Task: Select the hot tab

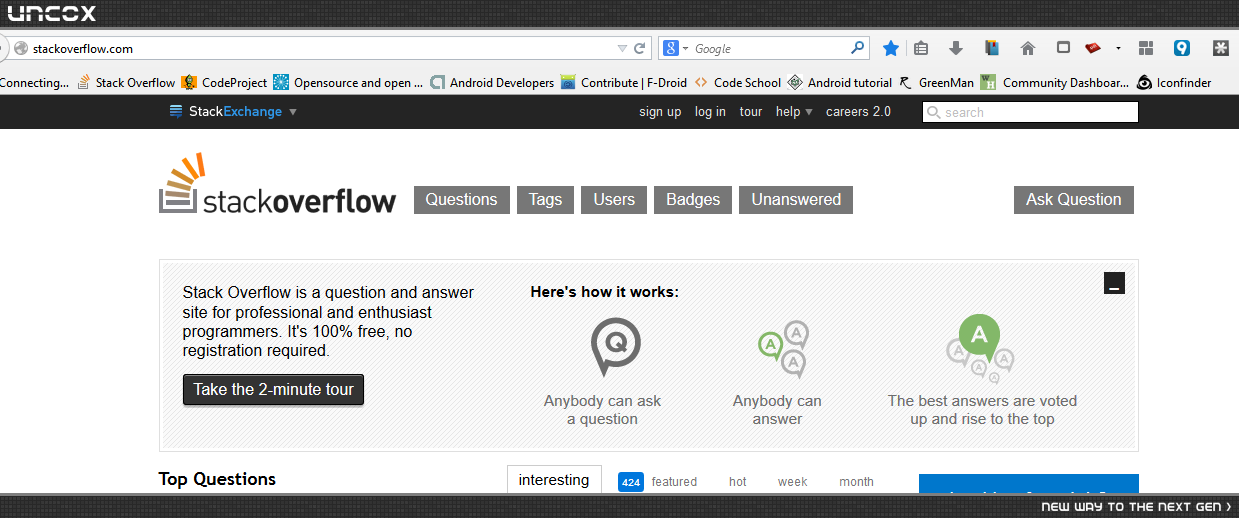Action: pyautogui.click(x=738, y=482)
